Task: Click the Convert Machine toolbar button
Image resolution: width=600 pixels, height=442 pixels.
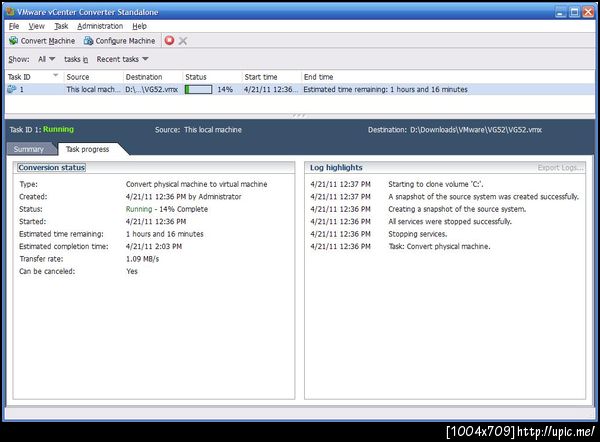Action: (42, 41)
